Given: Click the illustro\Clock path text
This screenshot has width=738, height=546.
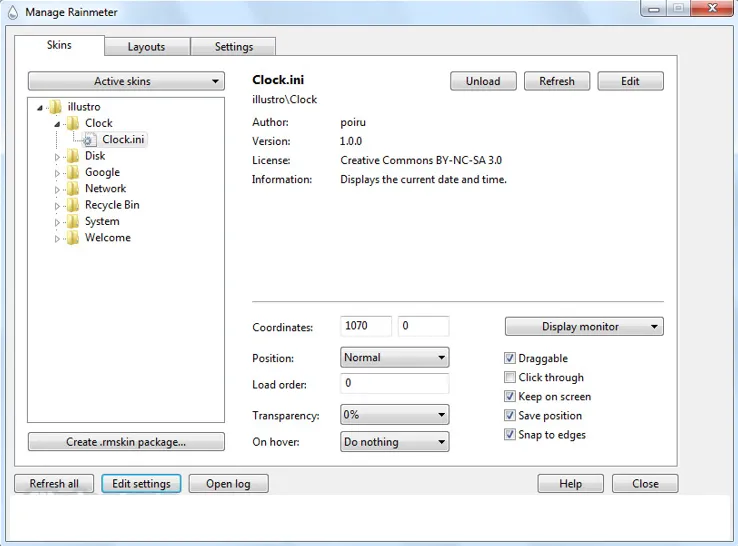Looking at the screenshot, I should (284, 99).
